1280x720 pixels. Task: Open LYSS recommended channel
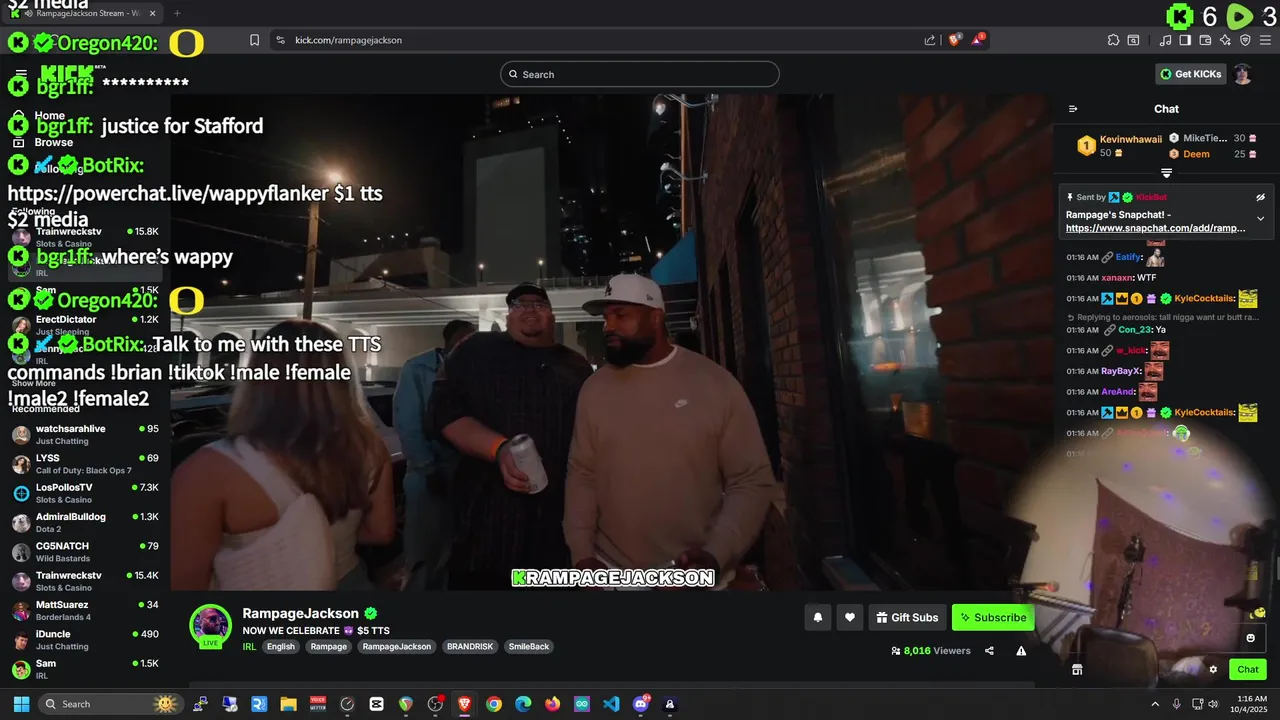pyautogui.click(x=85, y=464)
